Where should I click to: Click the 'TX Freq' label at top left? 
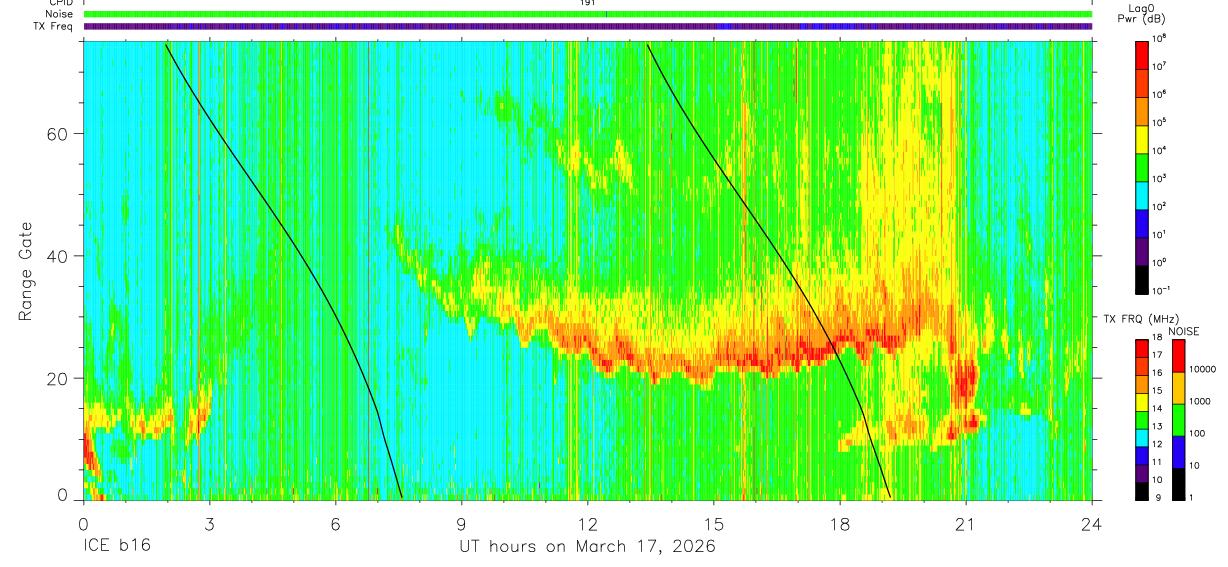54,26
